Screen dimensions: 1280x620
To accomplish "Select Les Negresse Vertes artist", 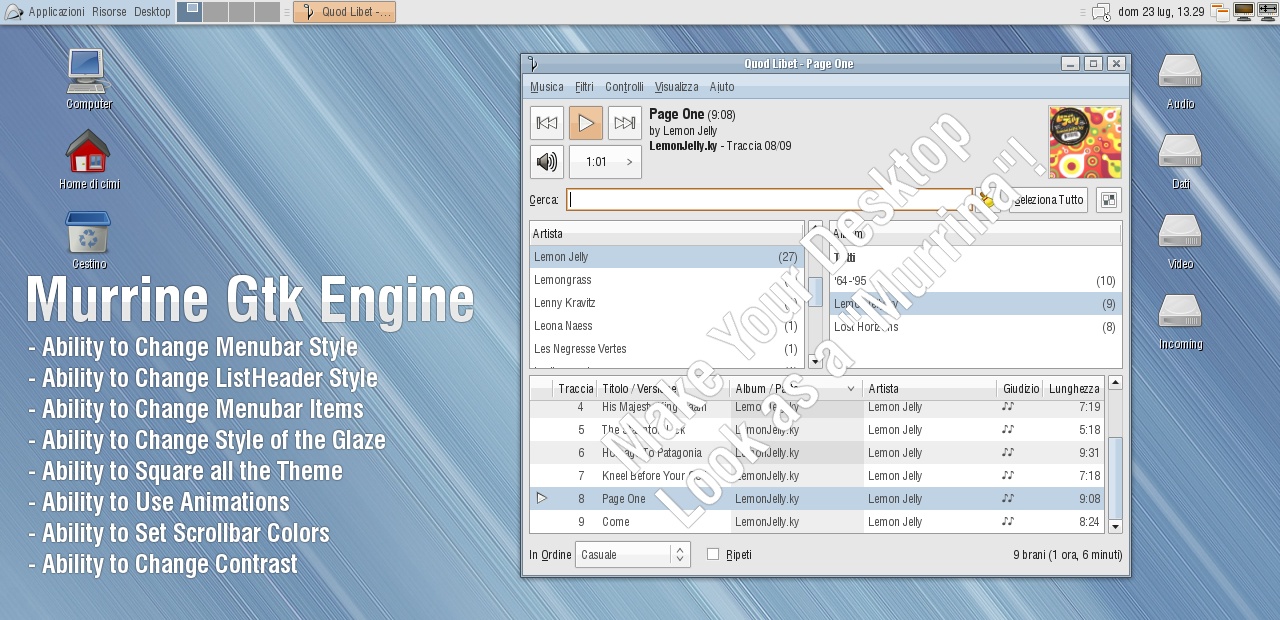I will click(x=666, y=349).
